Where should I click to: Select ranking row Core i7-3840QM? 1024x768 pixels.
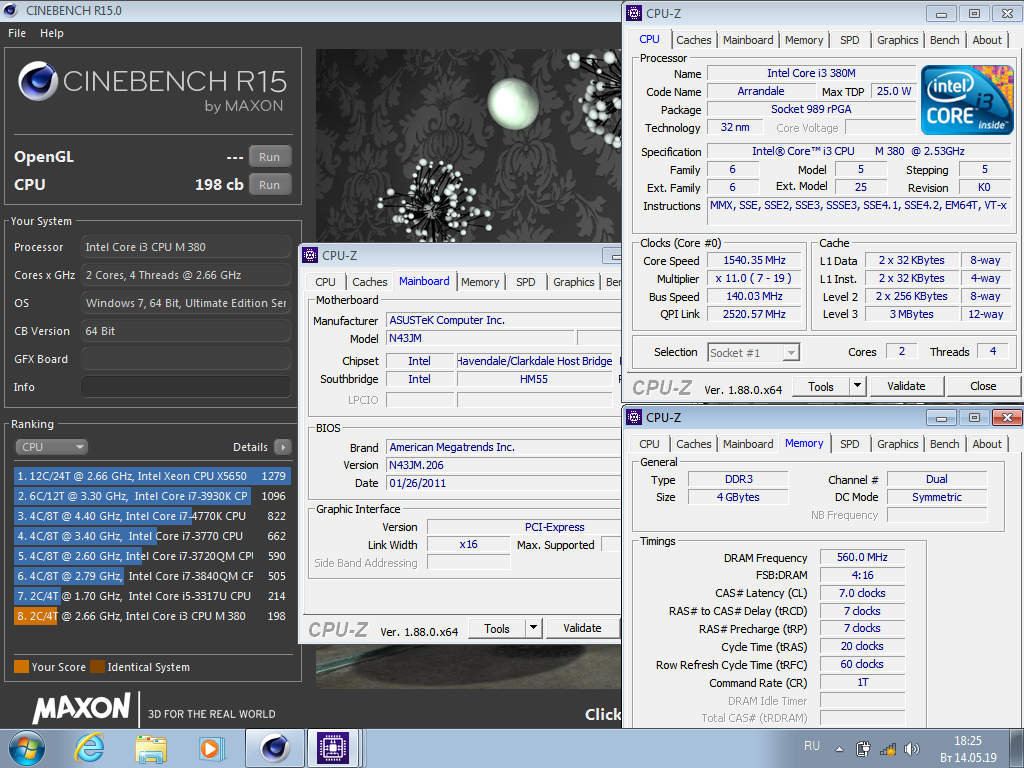pos(152,576)
